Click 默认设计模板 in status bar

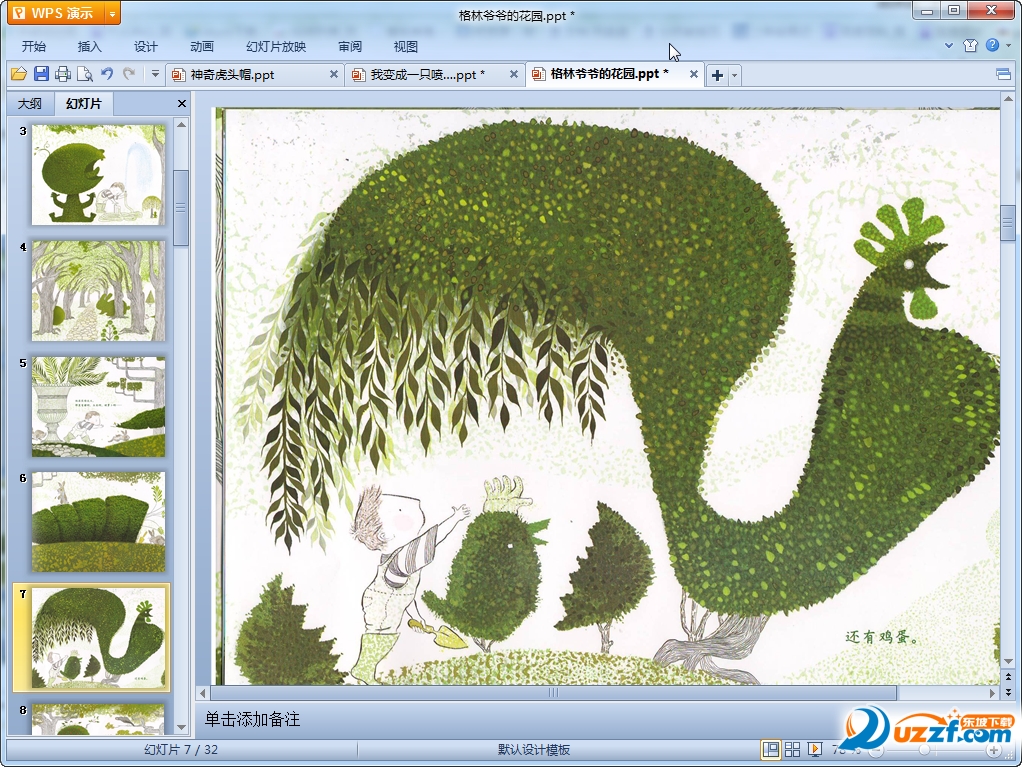tap(534, 750)
